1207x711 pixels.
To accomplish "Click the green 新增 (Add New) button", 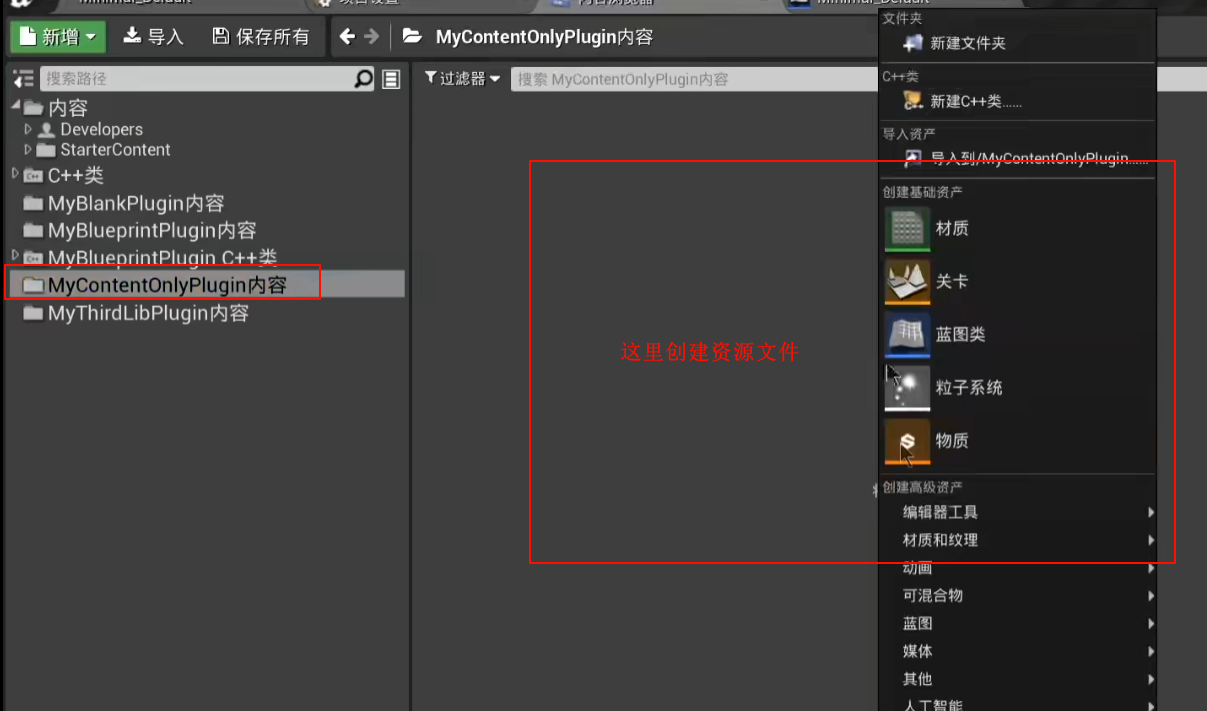I will [58, 37].
